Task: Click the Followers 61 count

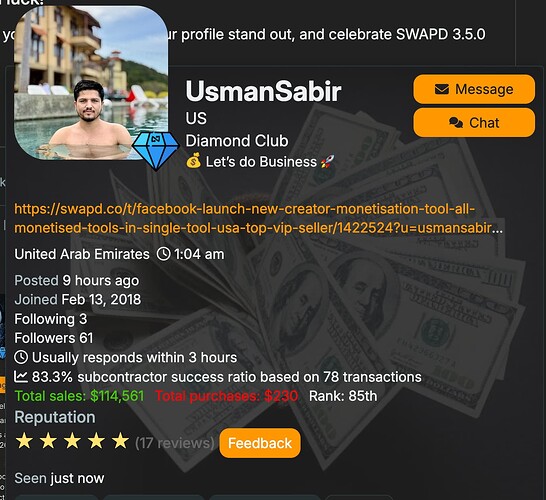Action: tap(54, 338)
